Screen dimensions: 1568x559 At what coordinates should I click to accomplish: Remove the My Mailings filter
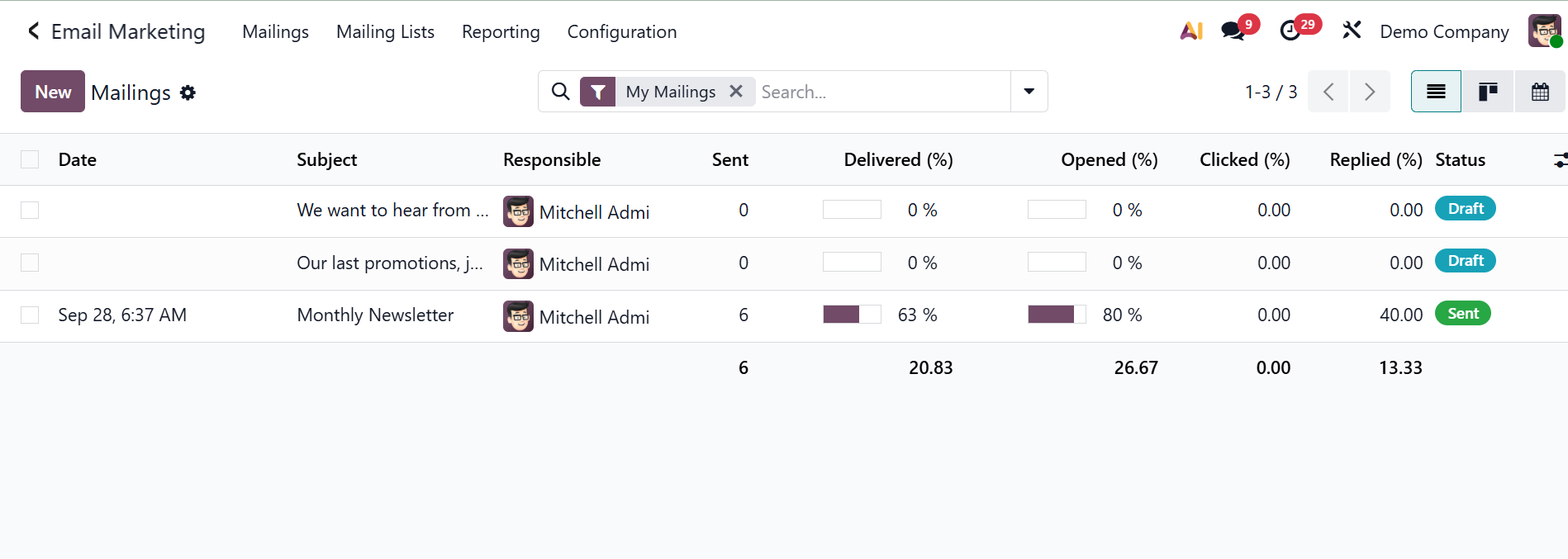pos(736,92)
